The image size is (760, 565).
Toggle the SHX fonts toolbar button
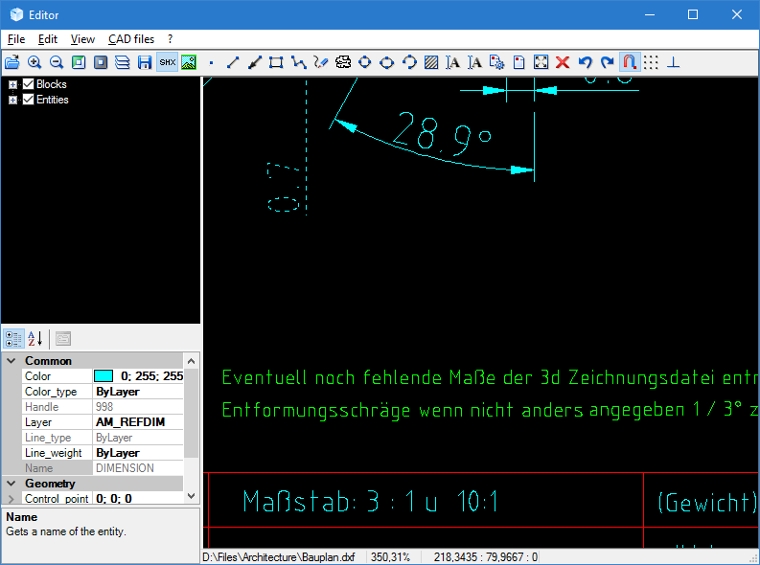pyautogui.click(x=166, y=62)
